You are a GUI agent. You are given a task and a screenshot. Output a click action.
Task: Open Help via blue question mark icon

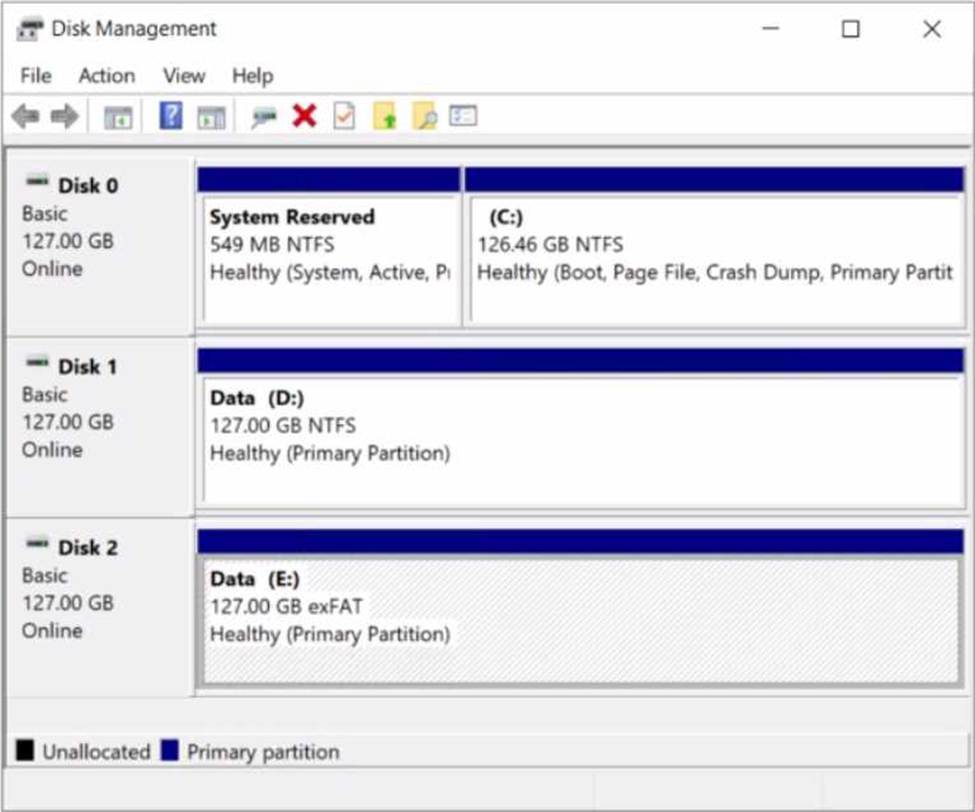171,116
